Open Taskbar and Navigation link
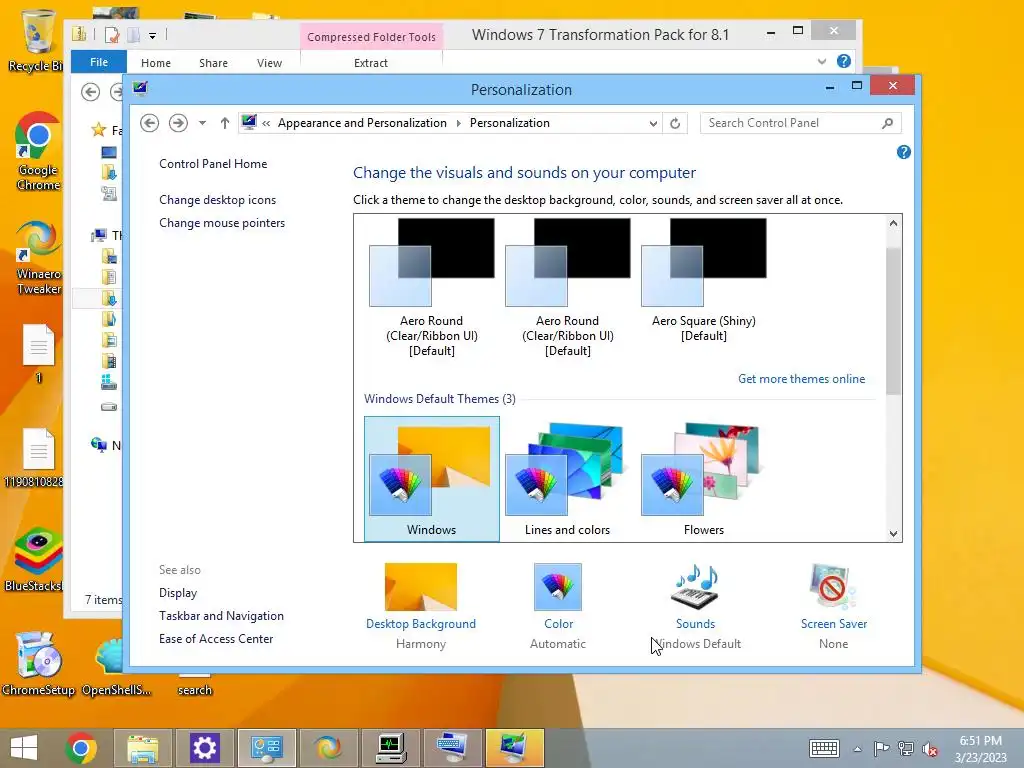 point(221,616)
